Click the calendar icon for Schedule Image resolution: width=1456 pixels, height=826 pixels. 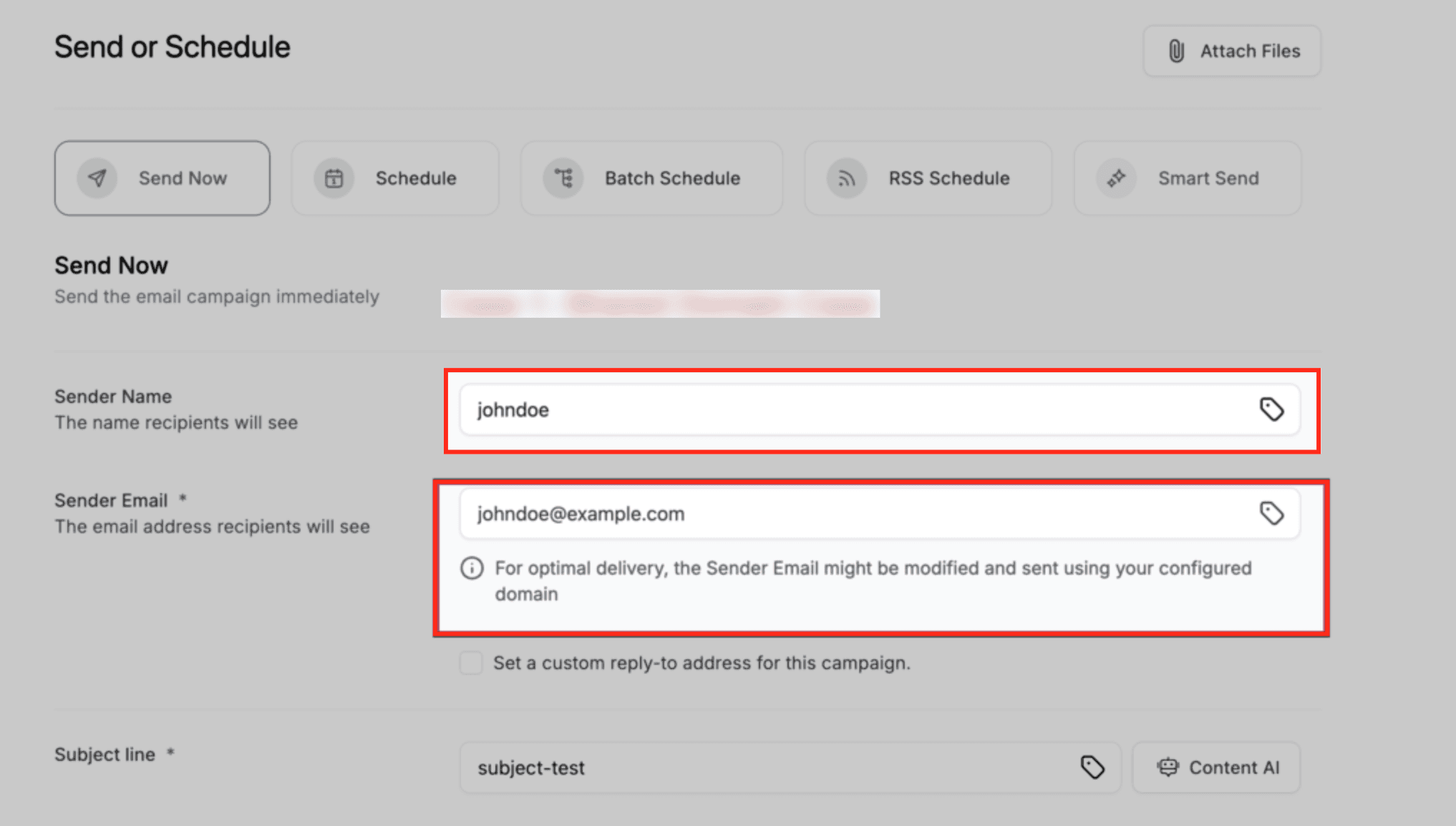tap(333, 178)
